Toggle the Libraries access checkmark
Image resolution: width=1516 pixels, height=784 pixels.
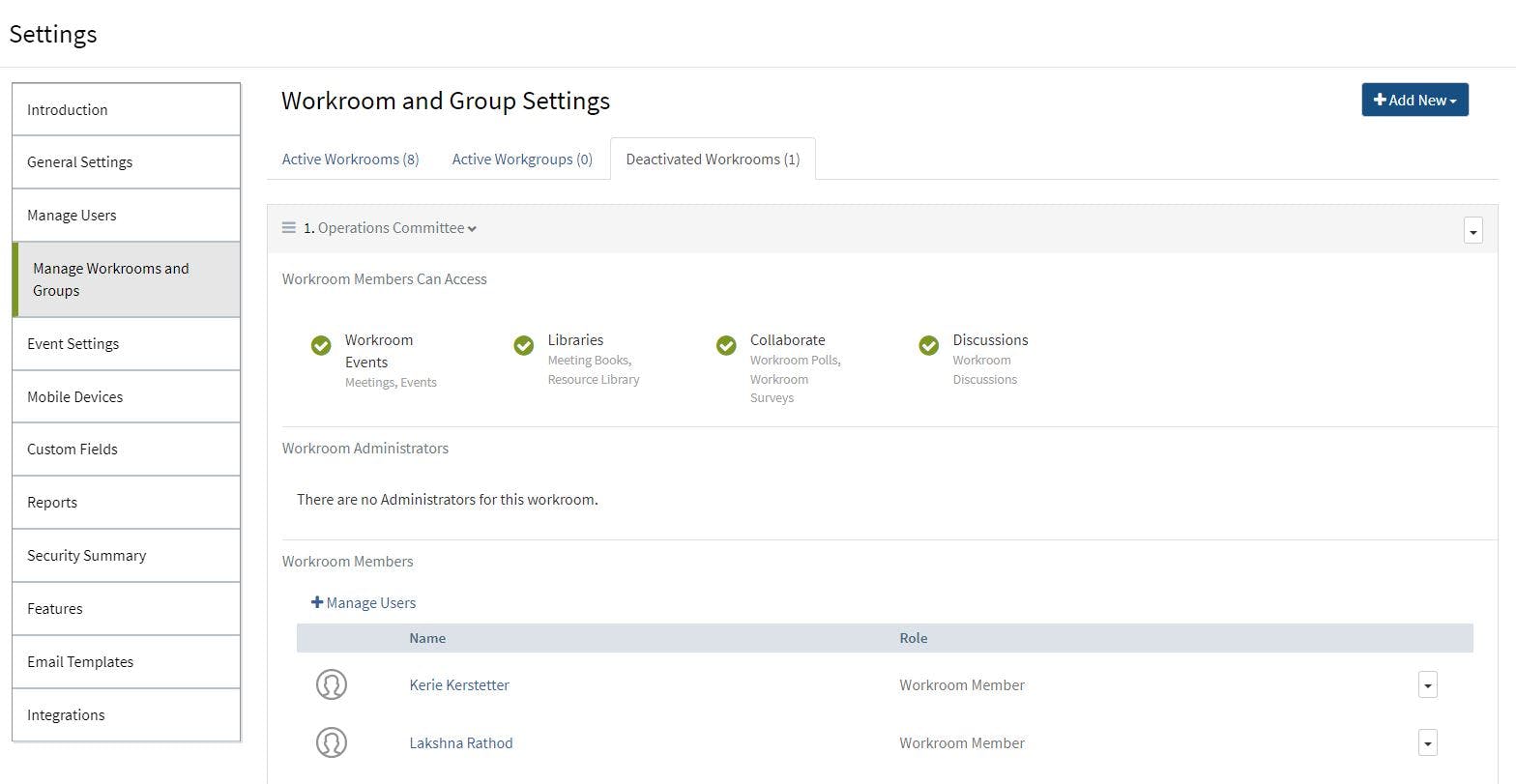tap(524, 345)
